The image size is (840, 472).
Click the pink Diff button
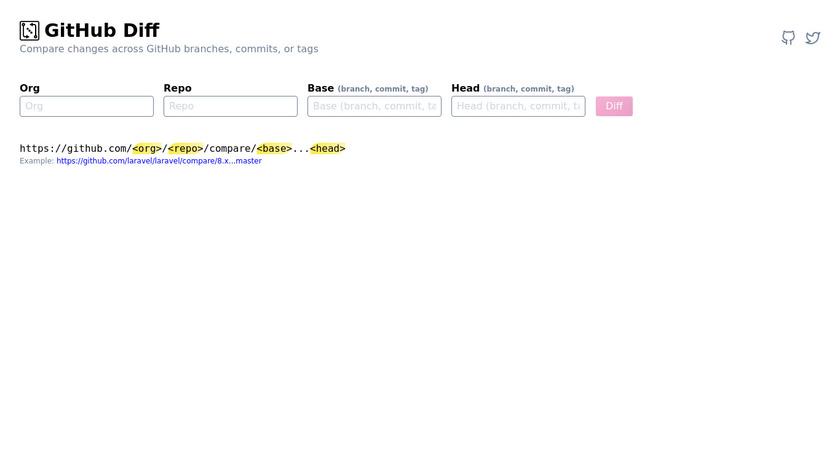click(x=614, y=106)
